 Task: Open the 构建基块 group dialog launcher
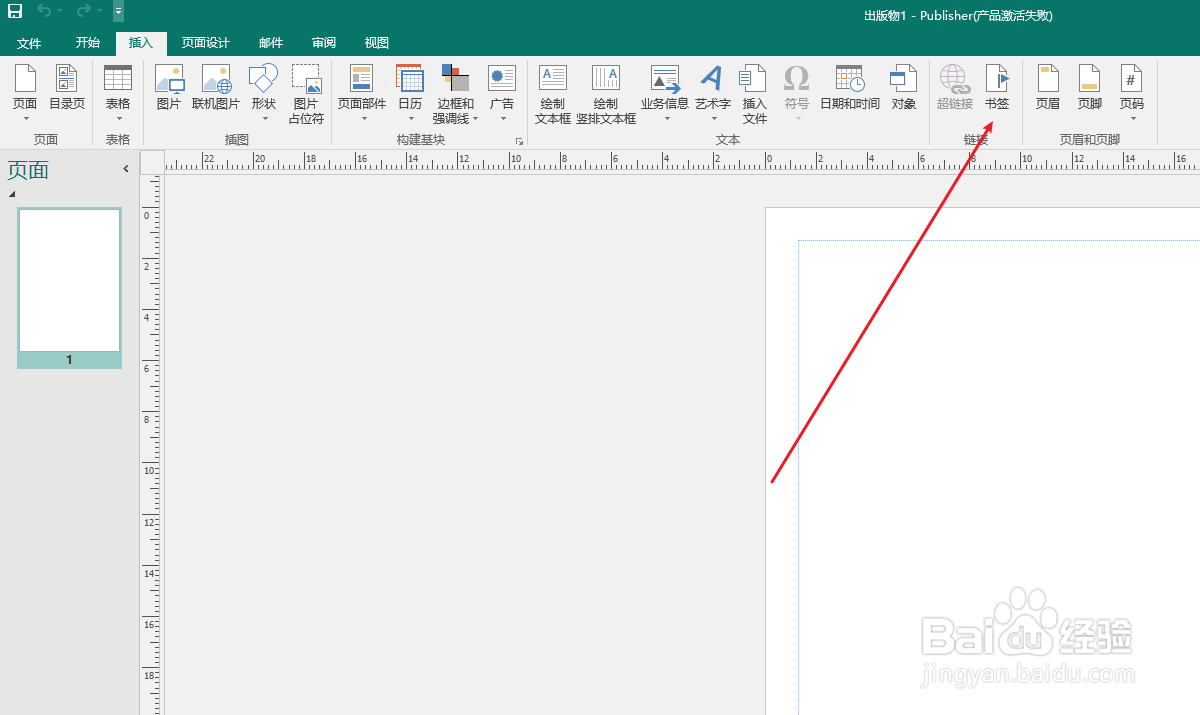click(519, 141)
